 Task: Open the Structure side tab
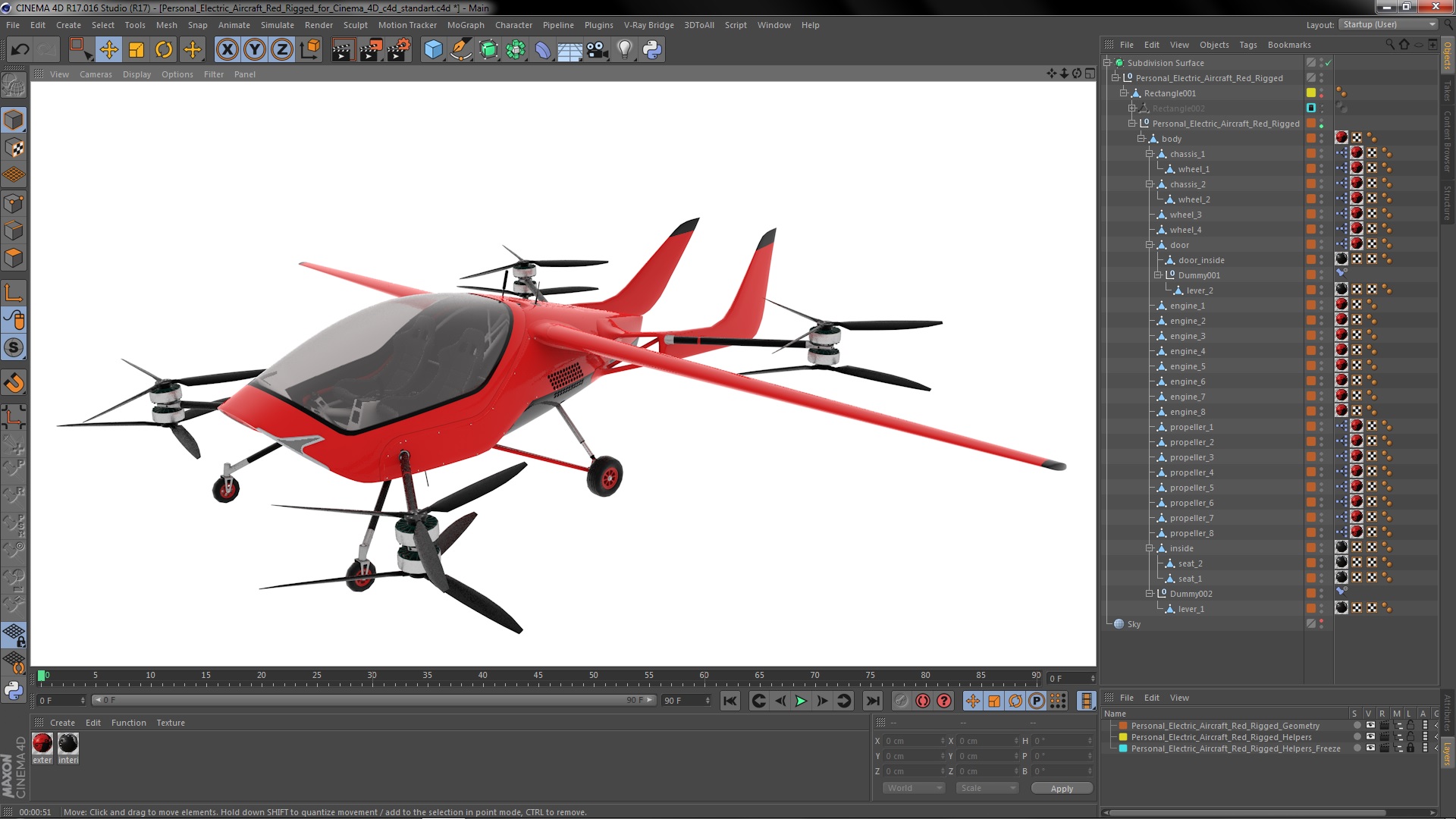[1447, 202]
